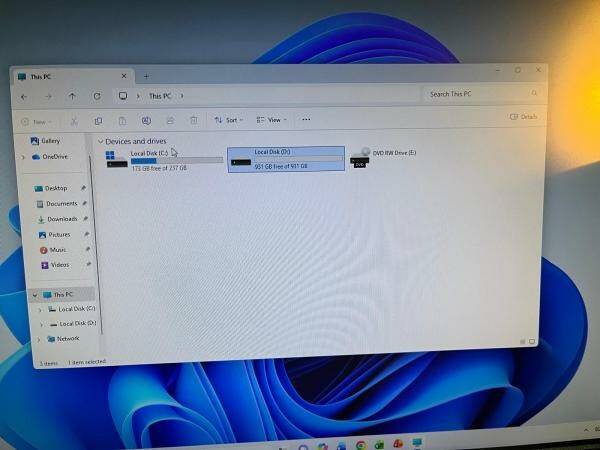Click '3 items' status bar text

[x=49, y=363]
